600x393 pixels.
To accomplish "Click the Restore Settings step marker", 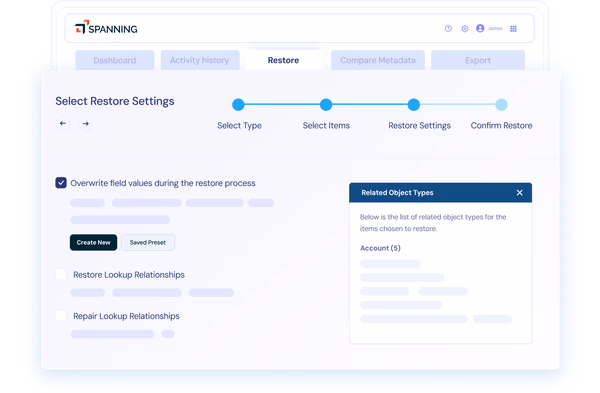I will pos(414,104).
